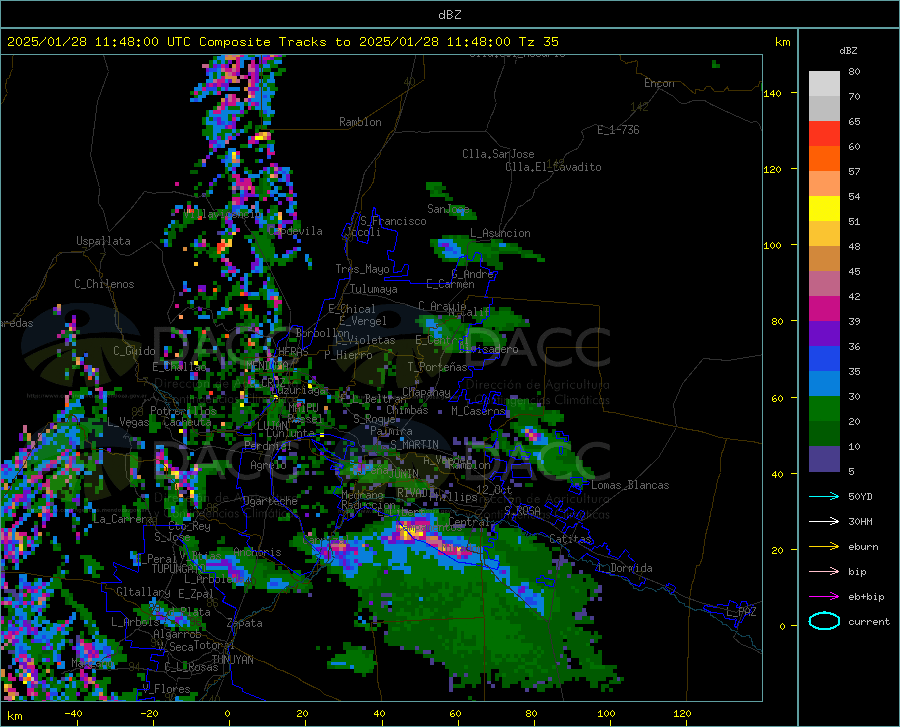900x727 pixels.
Task: Click the L_Asuncion place label
Action: click(500, 233)
